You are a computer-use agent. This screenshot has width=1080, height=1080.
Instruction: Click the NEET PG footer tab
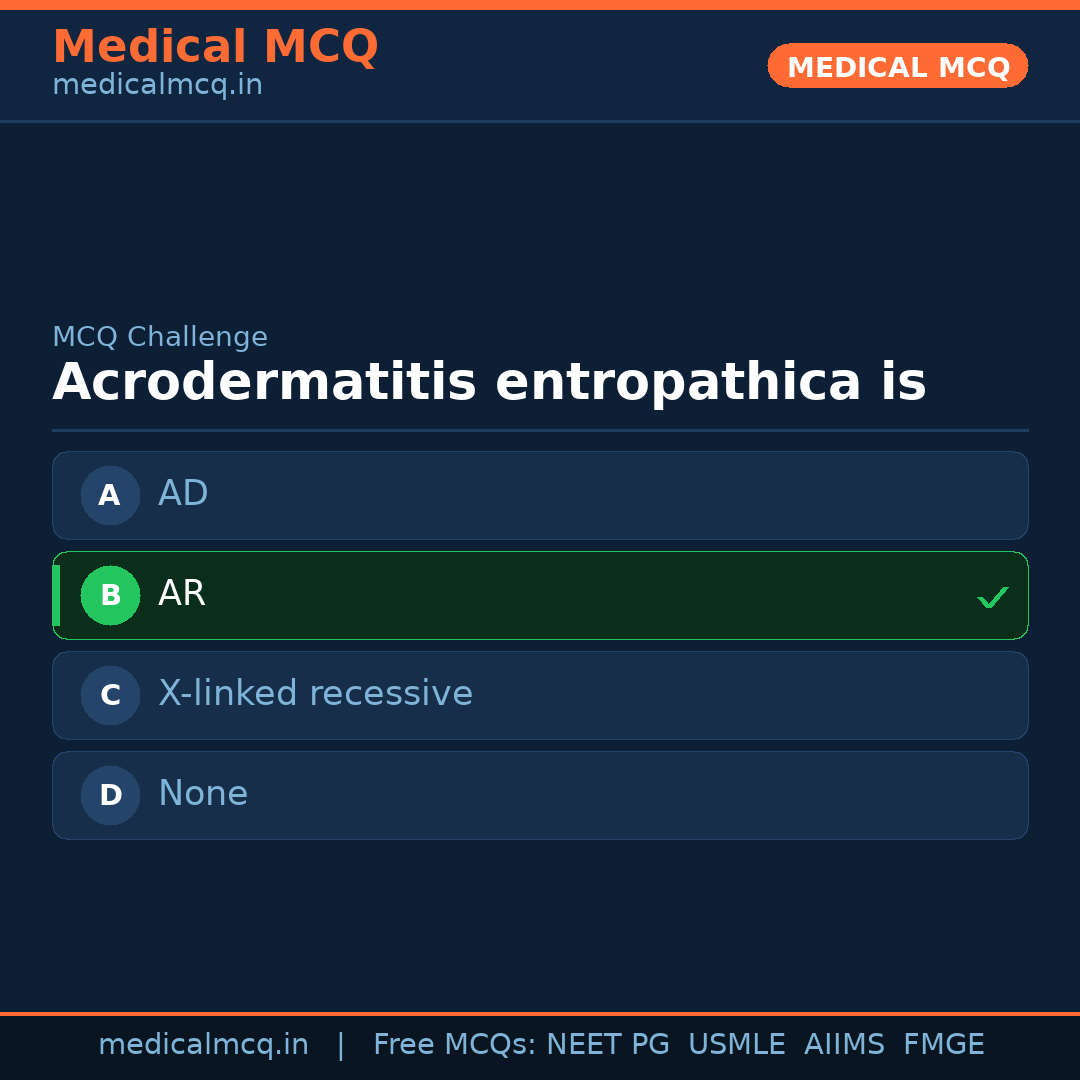tap(607, 1044)
